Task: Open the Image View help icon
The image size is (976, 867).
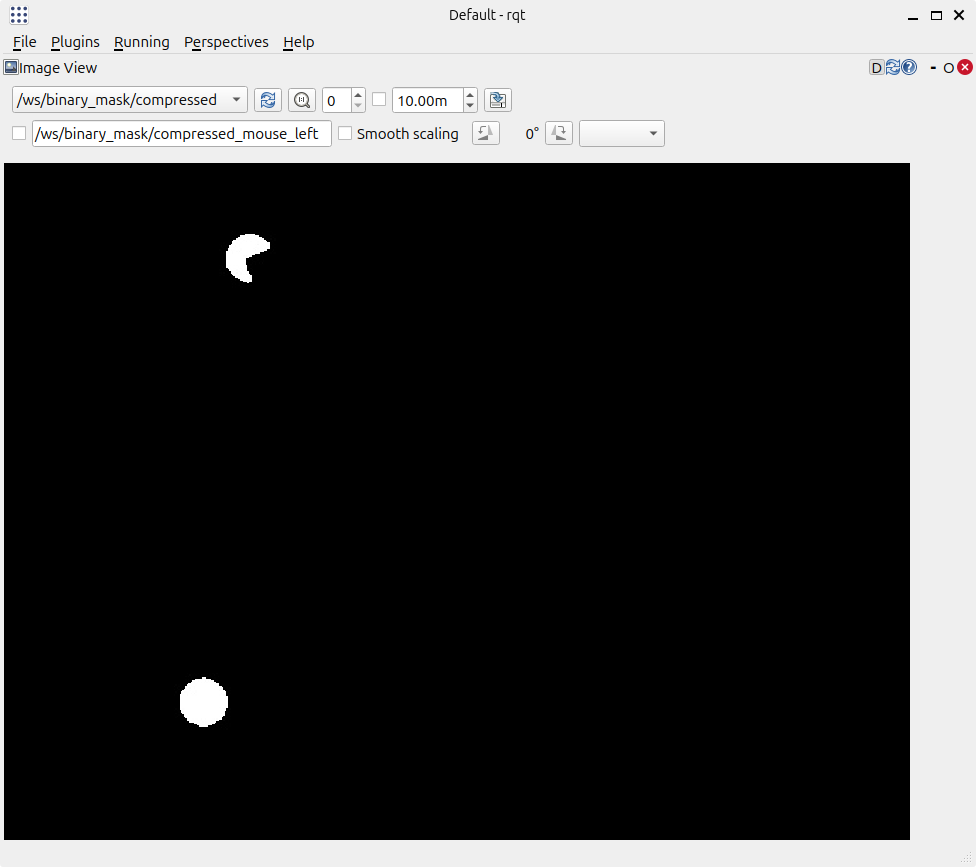Action: pyautogui.click(x=909, y=68)
